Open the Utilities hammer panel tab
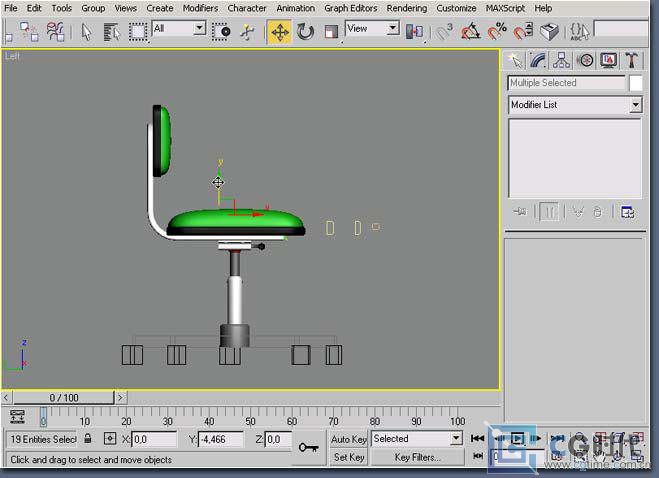The height and width of the screenshot is (478, 659). pos(632,61)
